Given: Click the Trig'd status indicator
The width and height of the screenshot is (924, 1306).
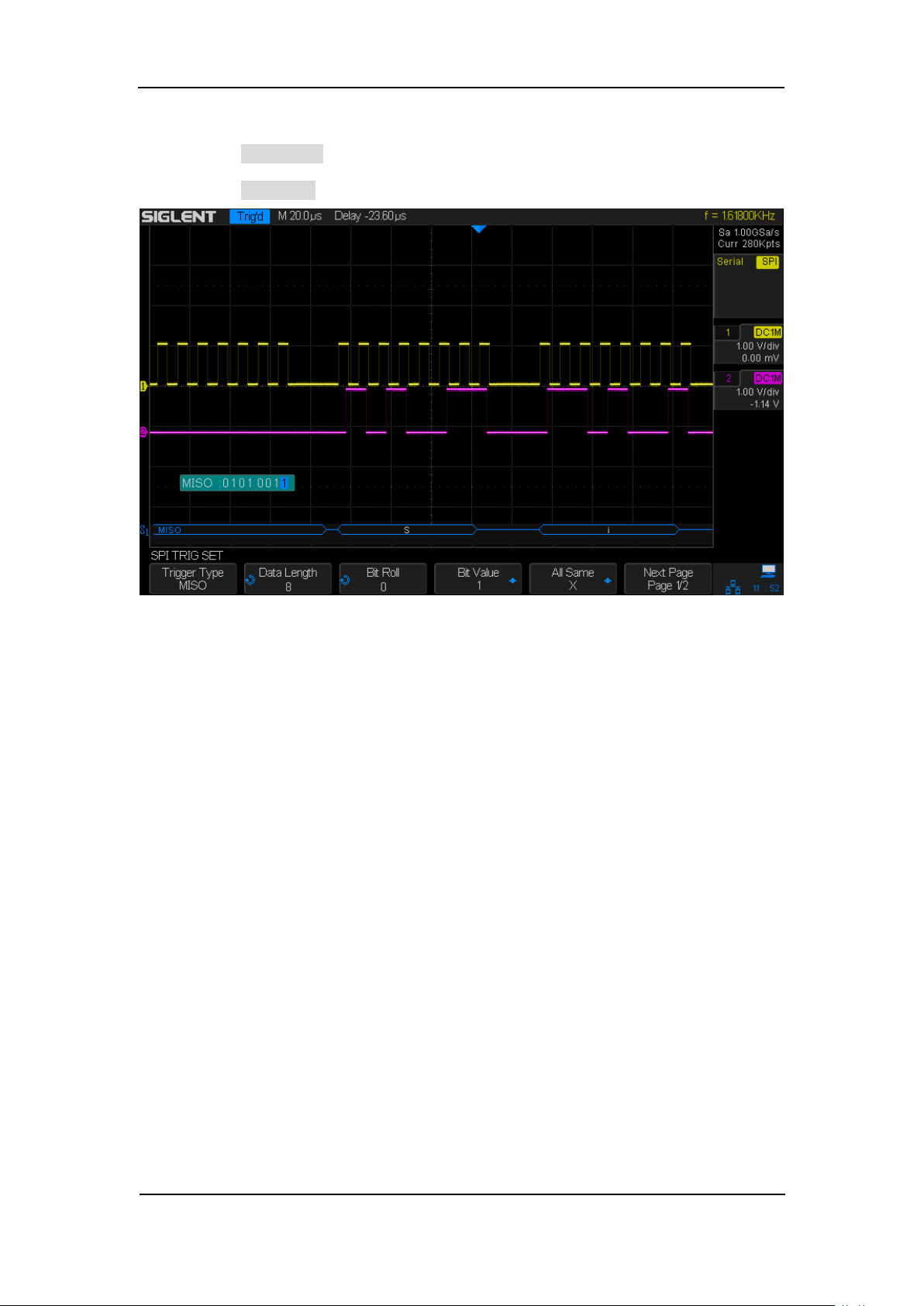Looking at the screenshot, I should (250, 216).
